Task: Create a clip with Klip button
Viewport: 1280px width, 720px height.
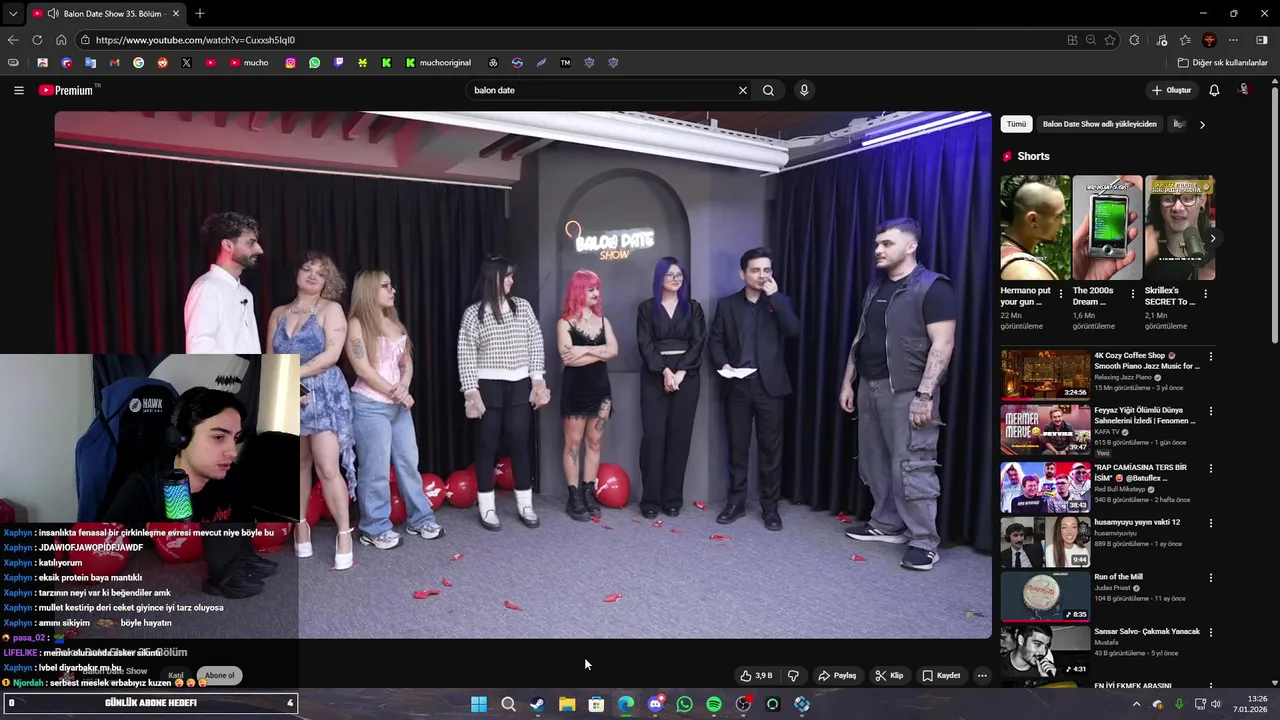Action: click(889, 675)
